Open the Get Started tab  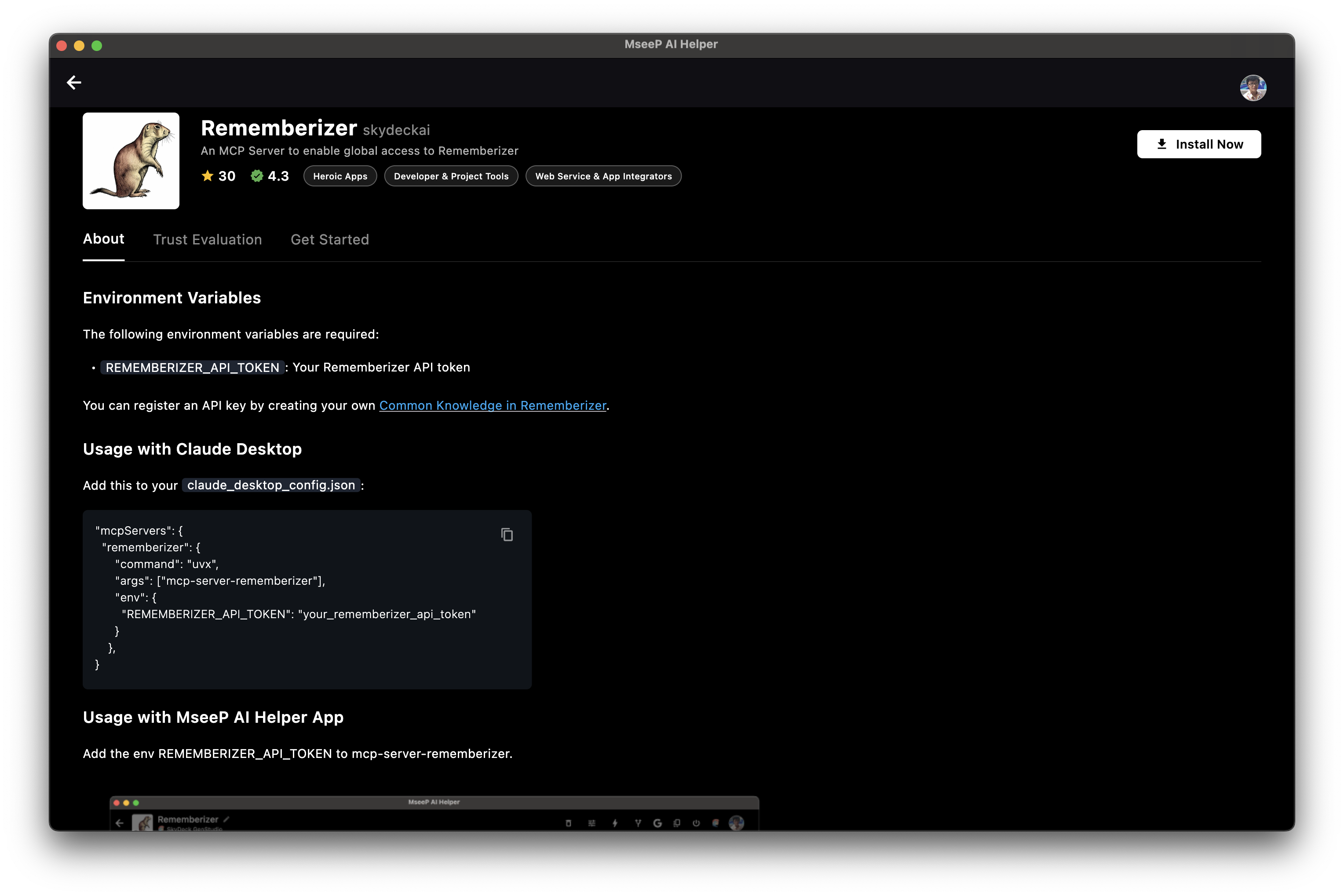(329, 240)
